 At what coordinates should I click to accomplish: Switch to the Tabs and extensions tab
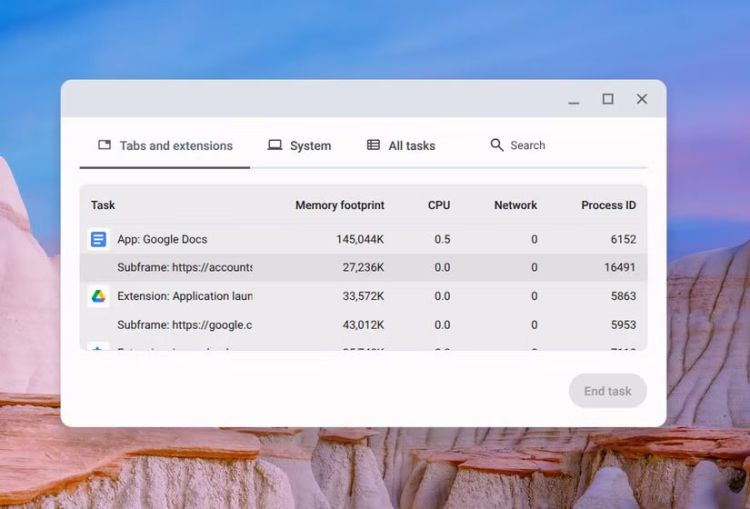click(165, 146)
